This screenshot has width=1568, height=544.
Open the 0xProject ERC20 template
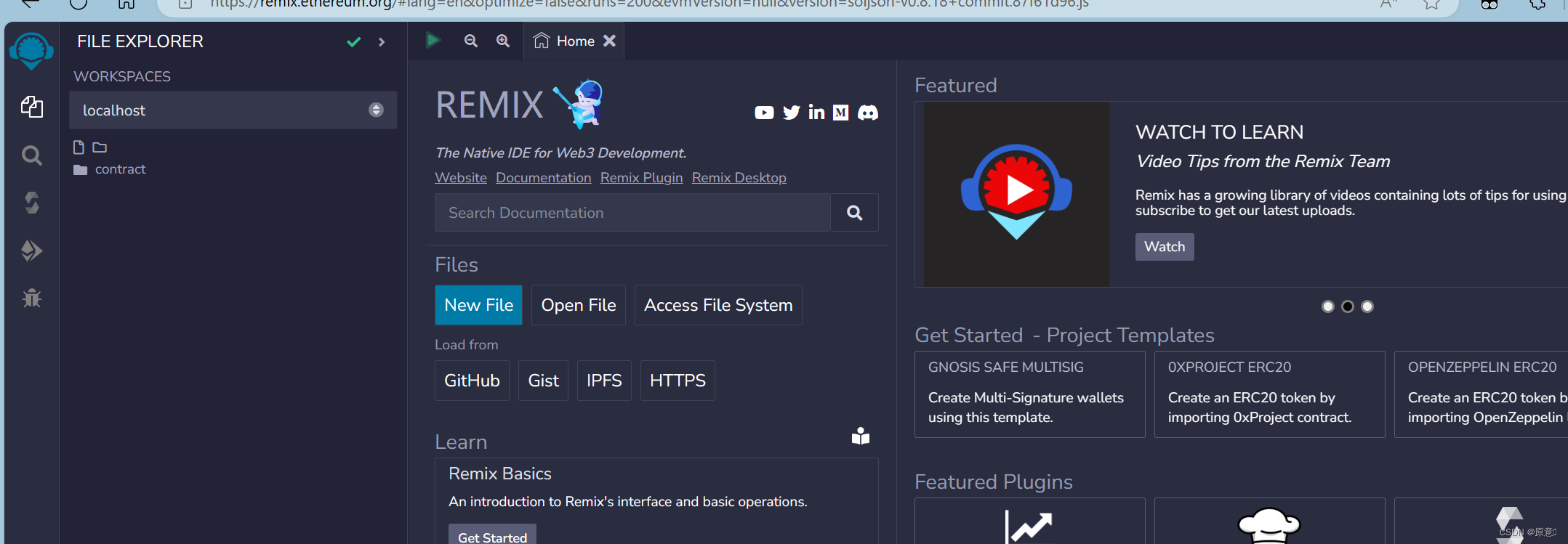tap(1270, 394)
